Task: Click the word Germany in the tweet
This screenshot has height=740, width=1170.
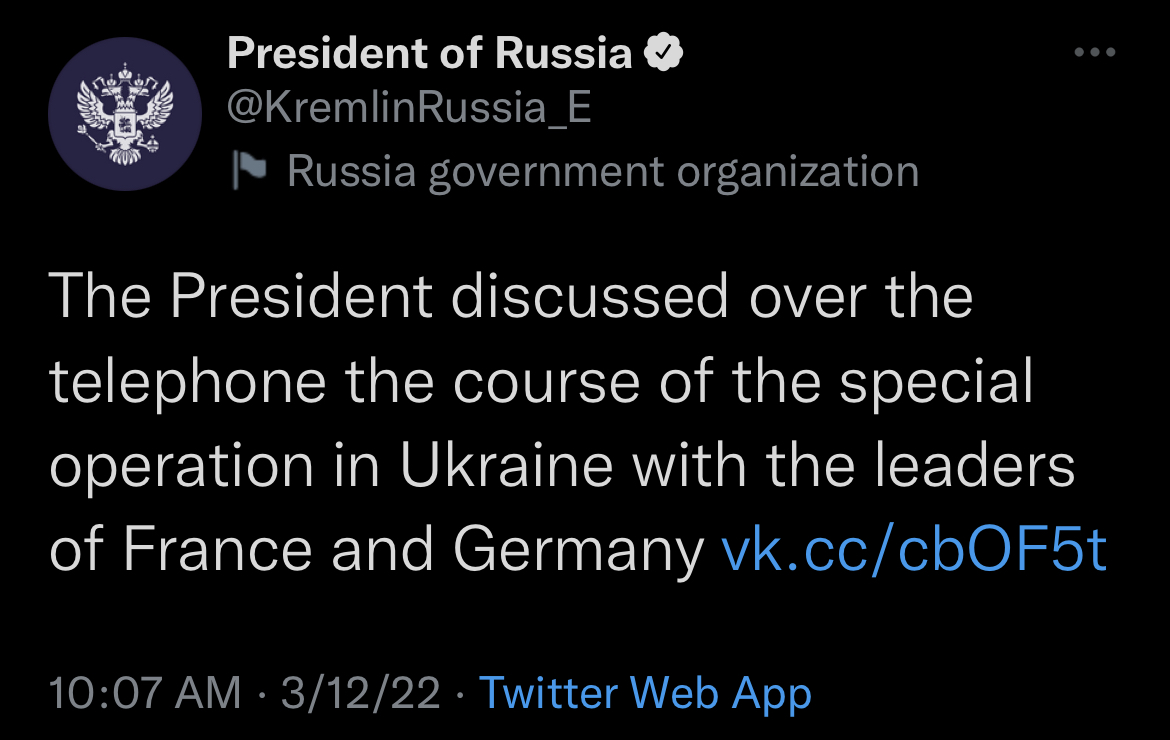Action: (x=578, y=552)
